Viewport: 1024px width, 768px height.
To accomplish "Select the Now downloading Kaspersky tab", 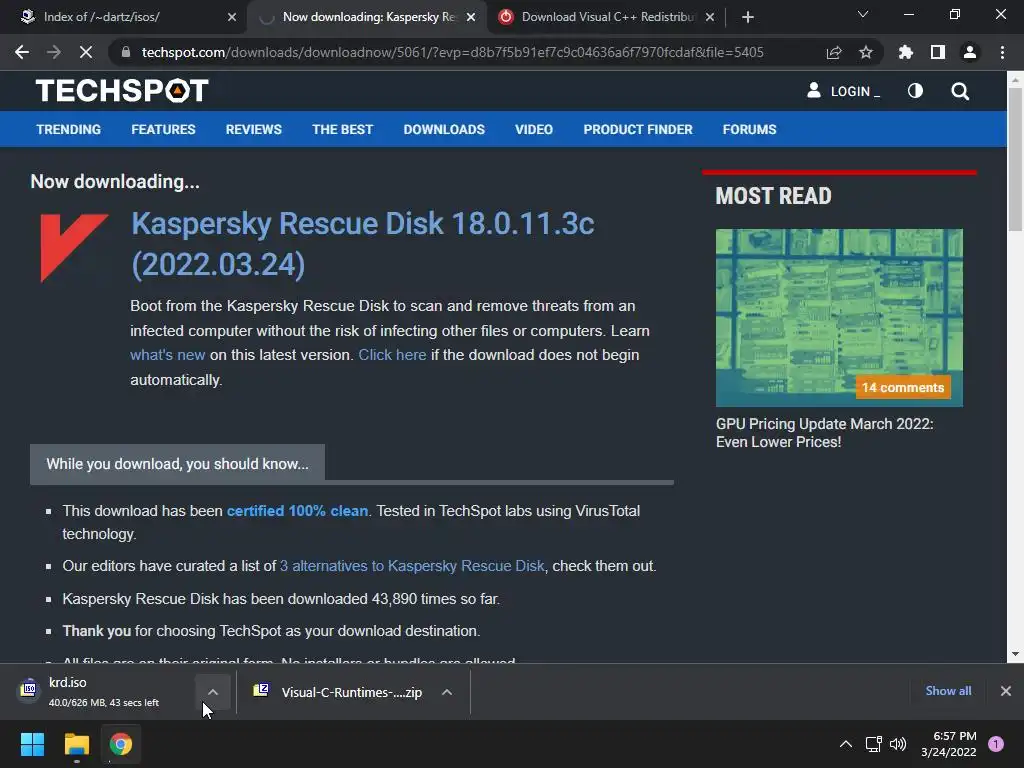I will 368,17.
